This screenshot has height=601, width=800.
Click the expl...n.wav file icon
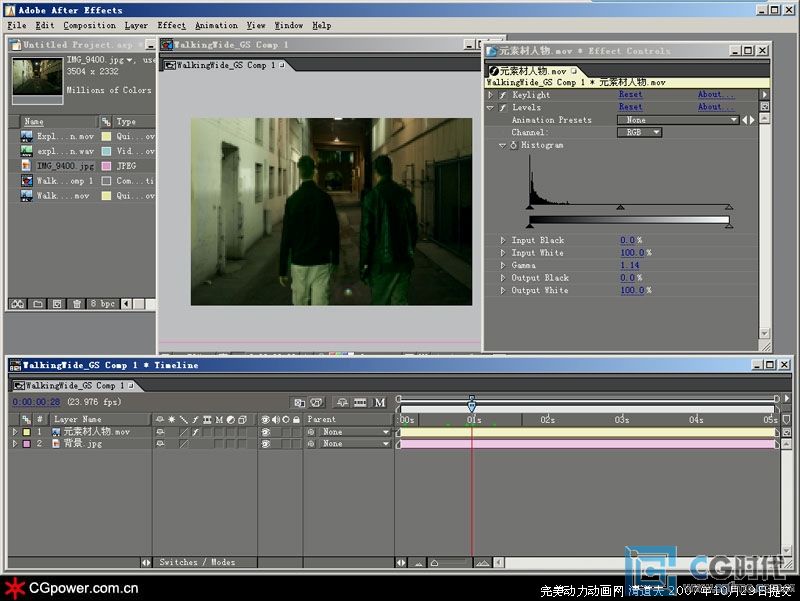[27, 151]
